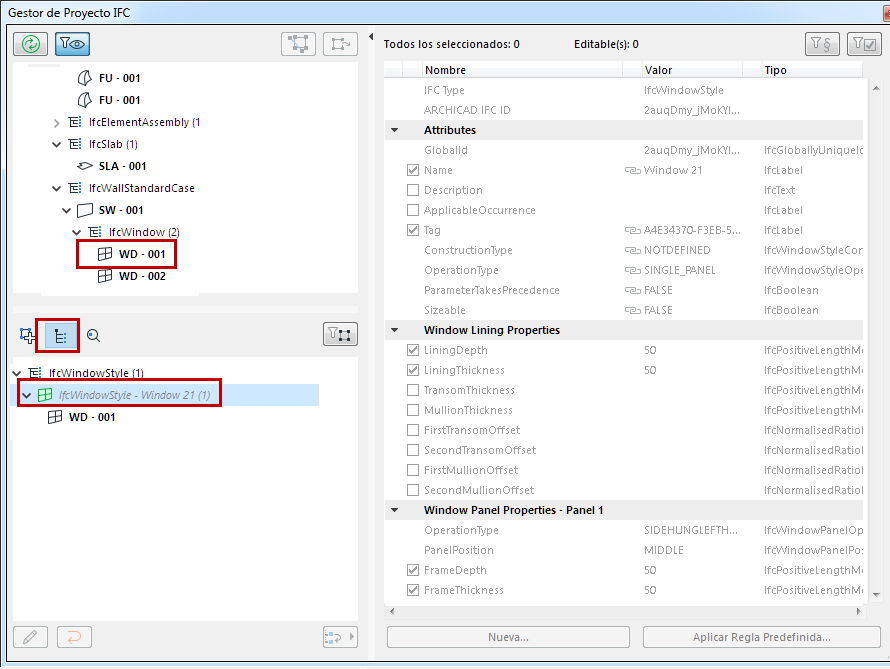
Task: Collapse the IfcWindow (2) node
Action: (x=77, y=232)
